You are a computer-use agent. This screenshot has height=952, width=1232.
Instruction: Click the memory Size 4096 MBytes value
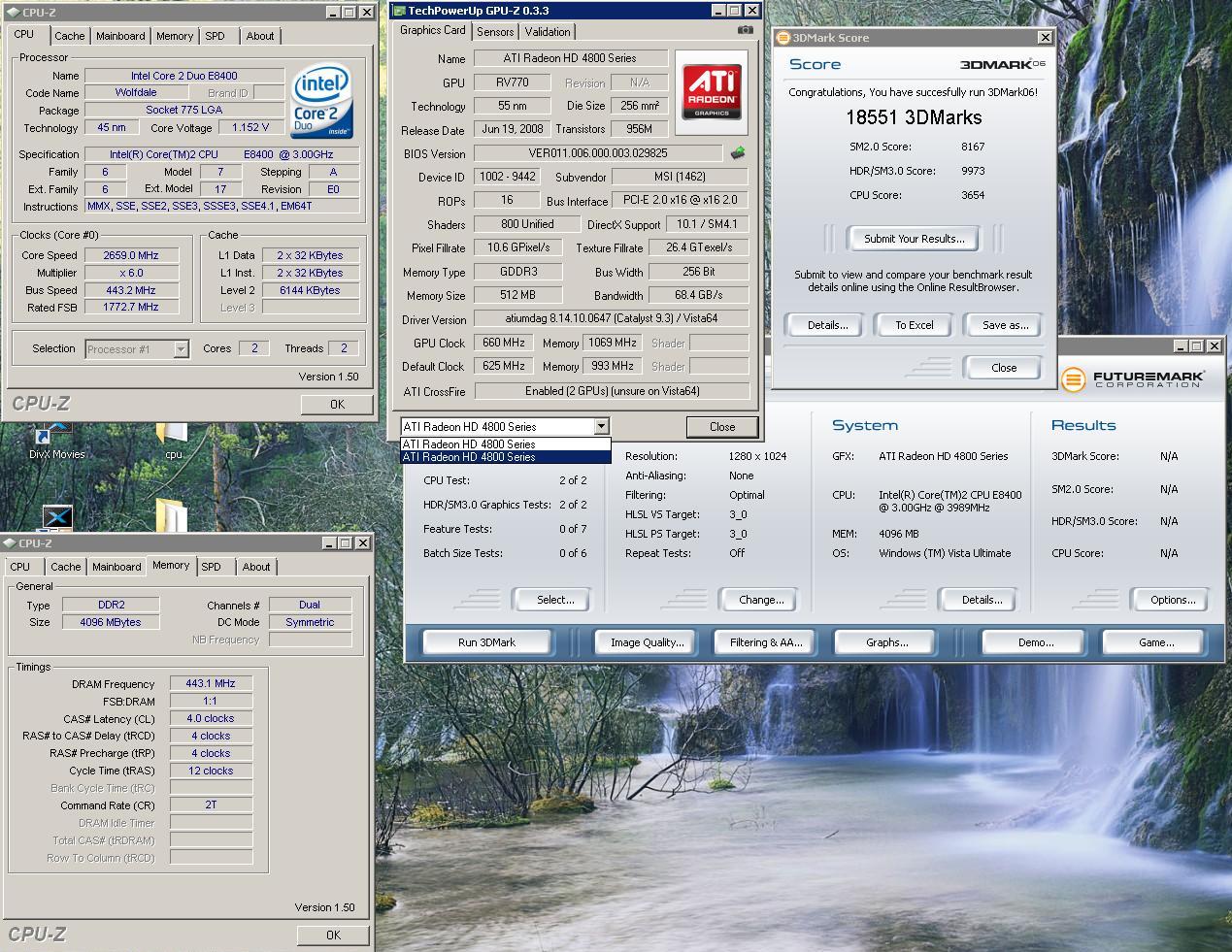click(111, 622)
